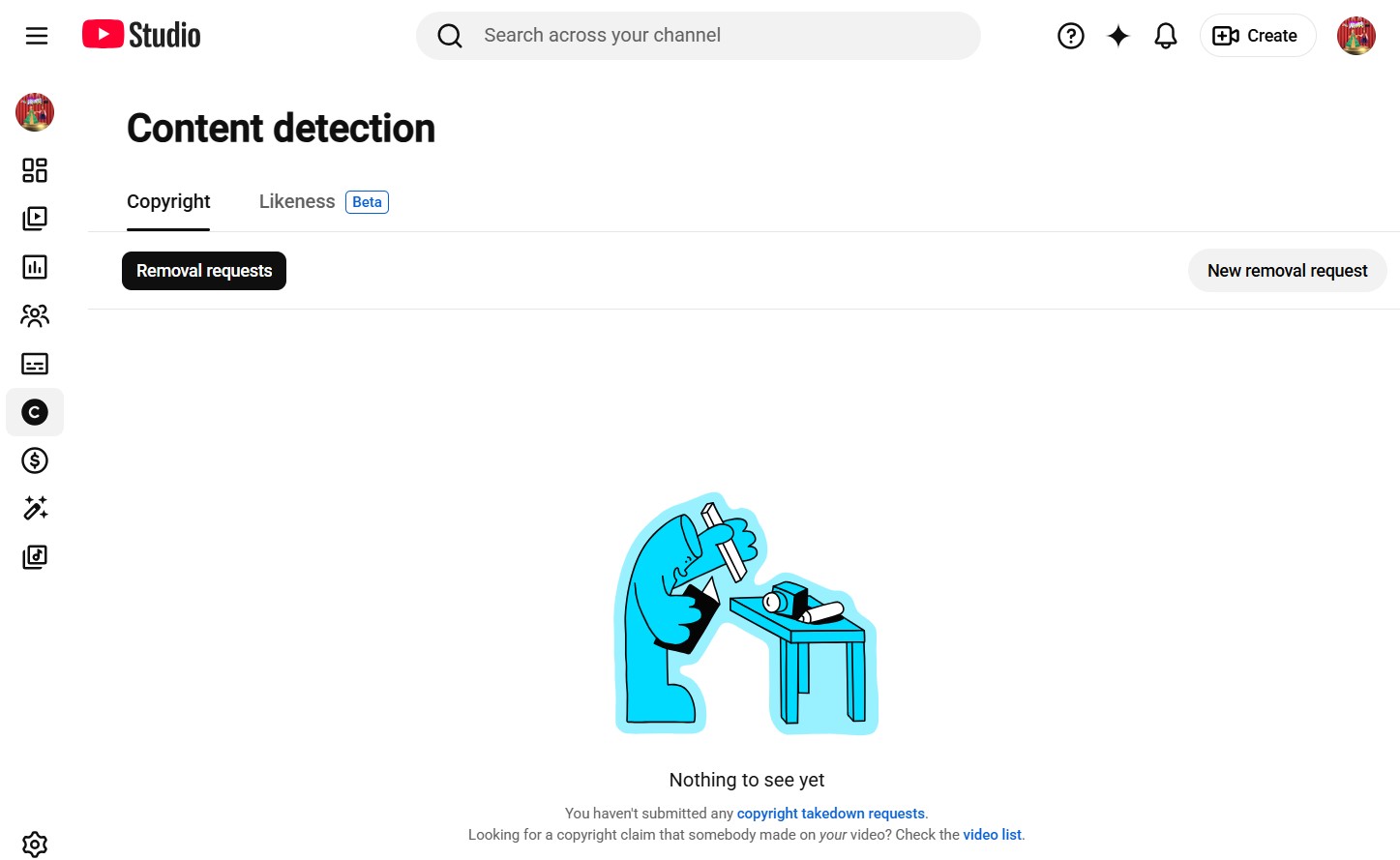Click the New removal request button
1400x860 pixels.
pyautogui.click(x=1287, y=271)
